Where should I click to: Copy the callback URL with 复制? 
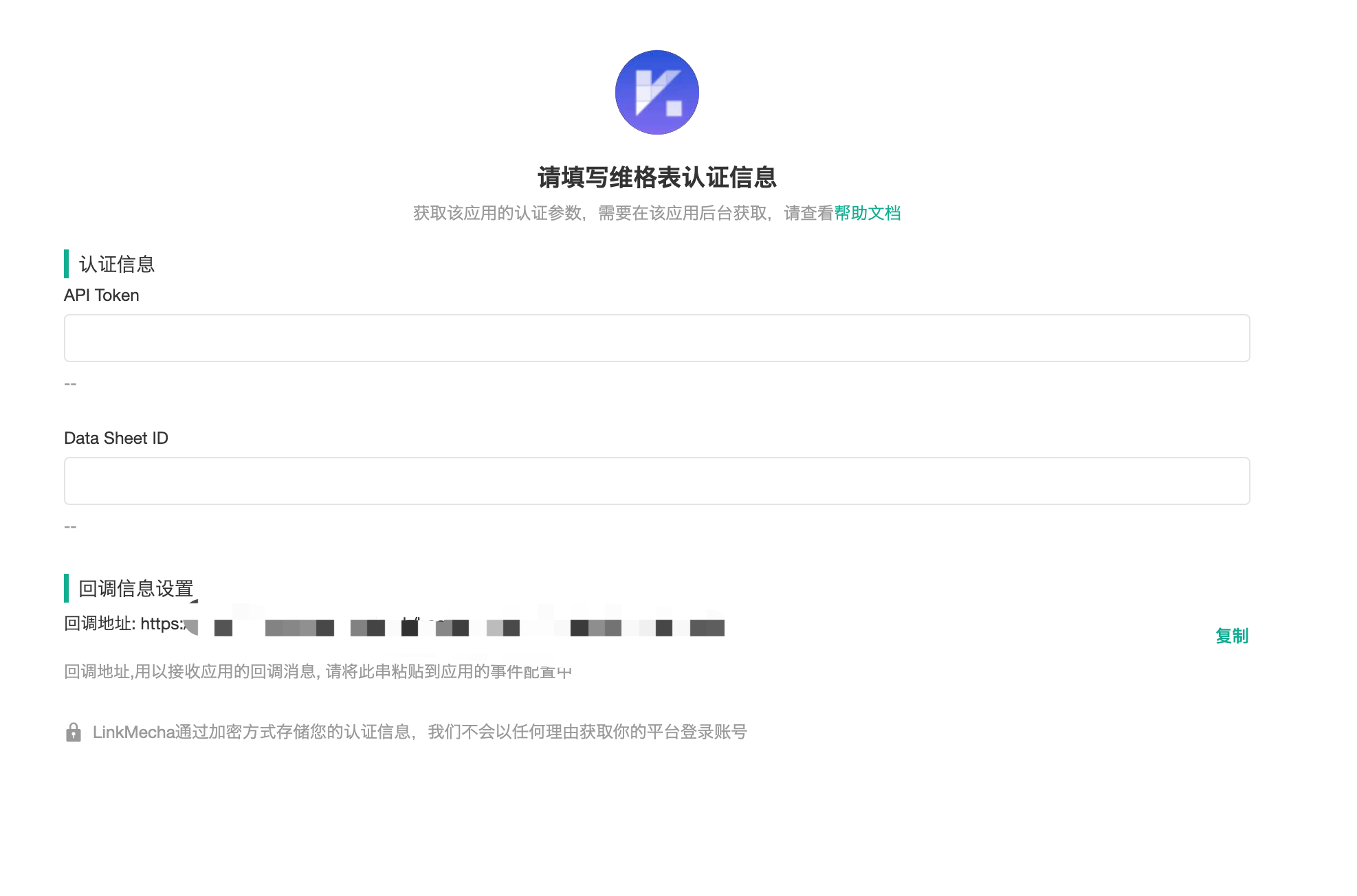click(1232, 636)
